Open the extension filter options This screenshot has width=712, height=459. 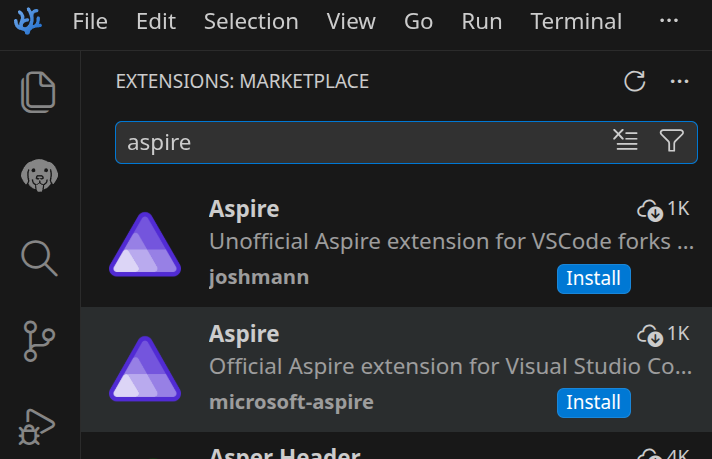coord(672,140)
